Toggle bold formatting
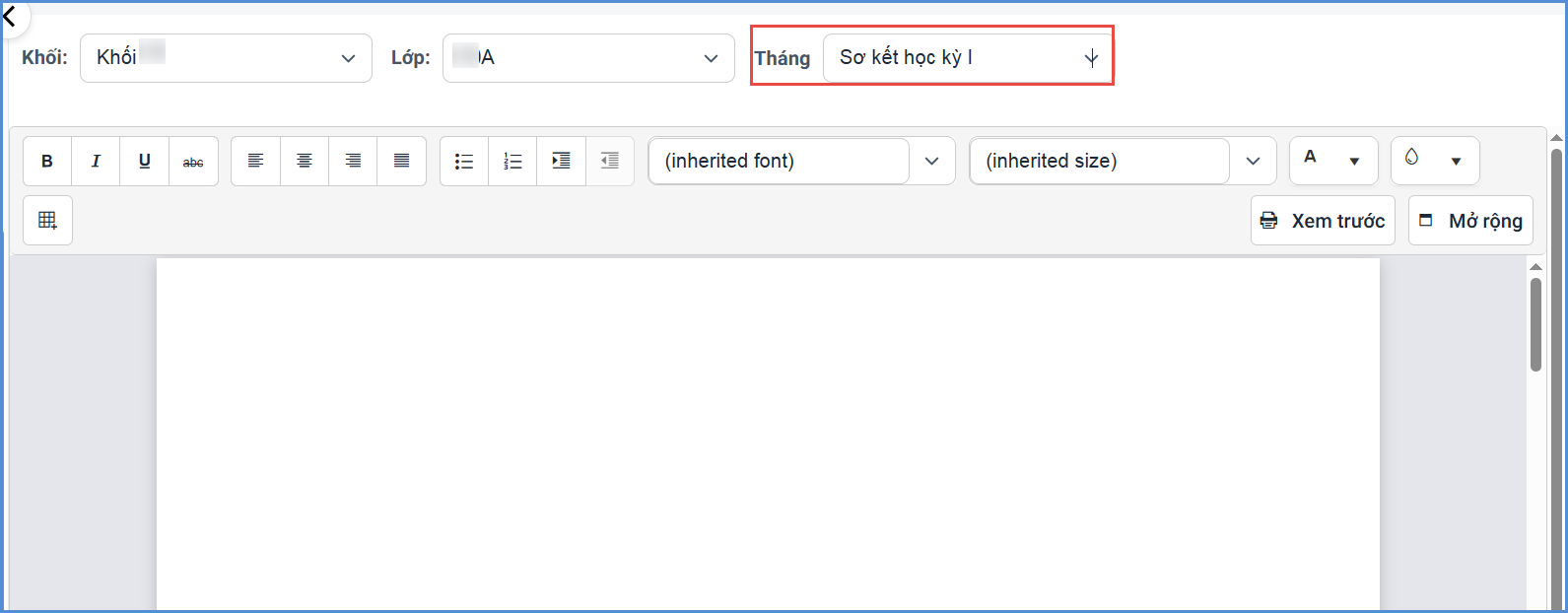1568x613 pixels. pyautogui.click(x=47, y=162)
